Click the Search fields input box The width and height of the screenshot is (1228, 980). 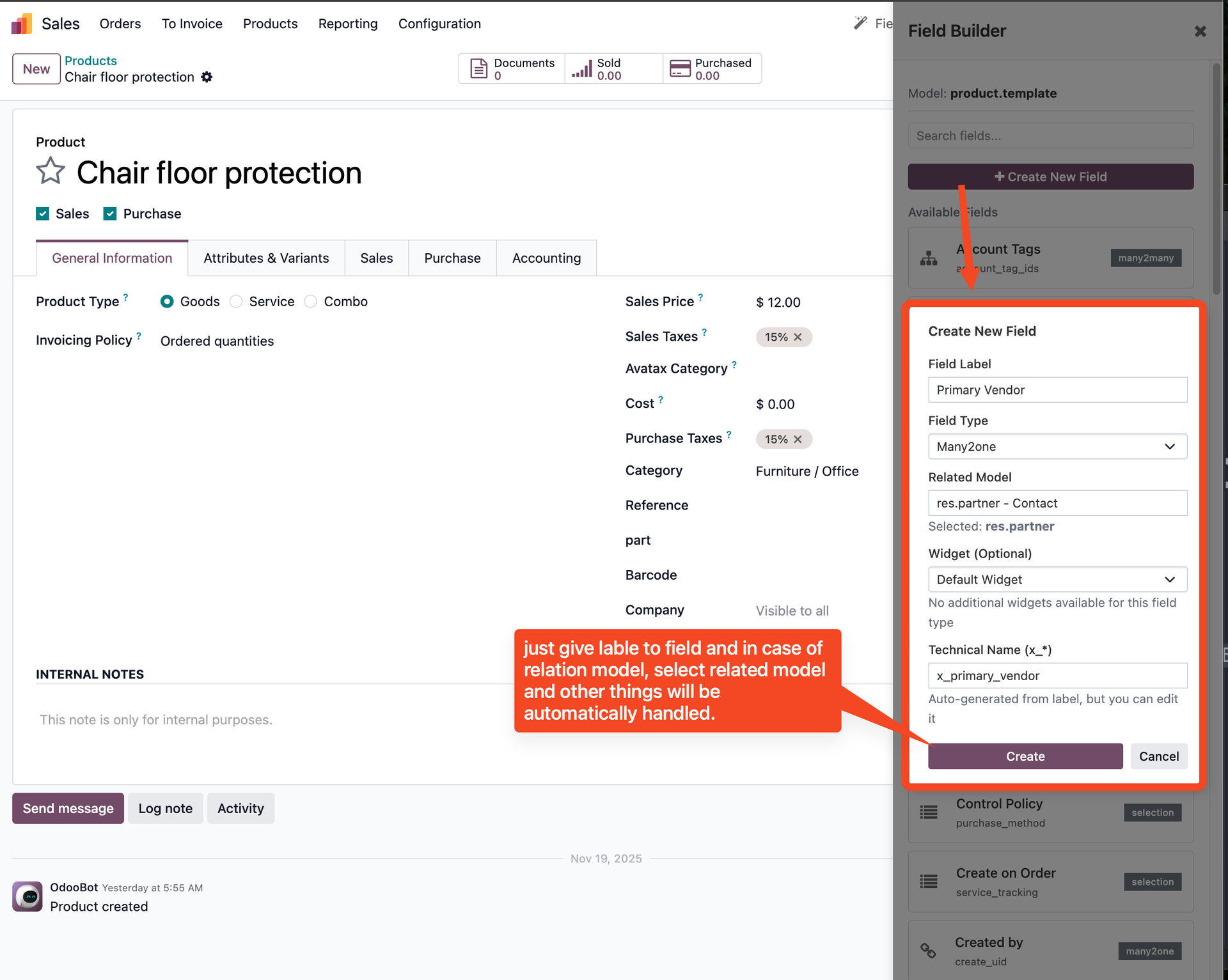[x=1051, y=136]
